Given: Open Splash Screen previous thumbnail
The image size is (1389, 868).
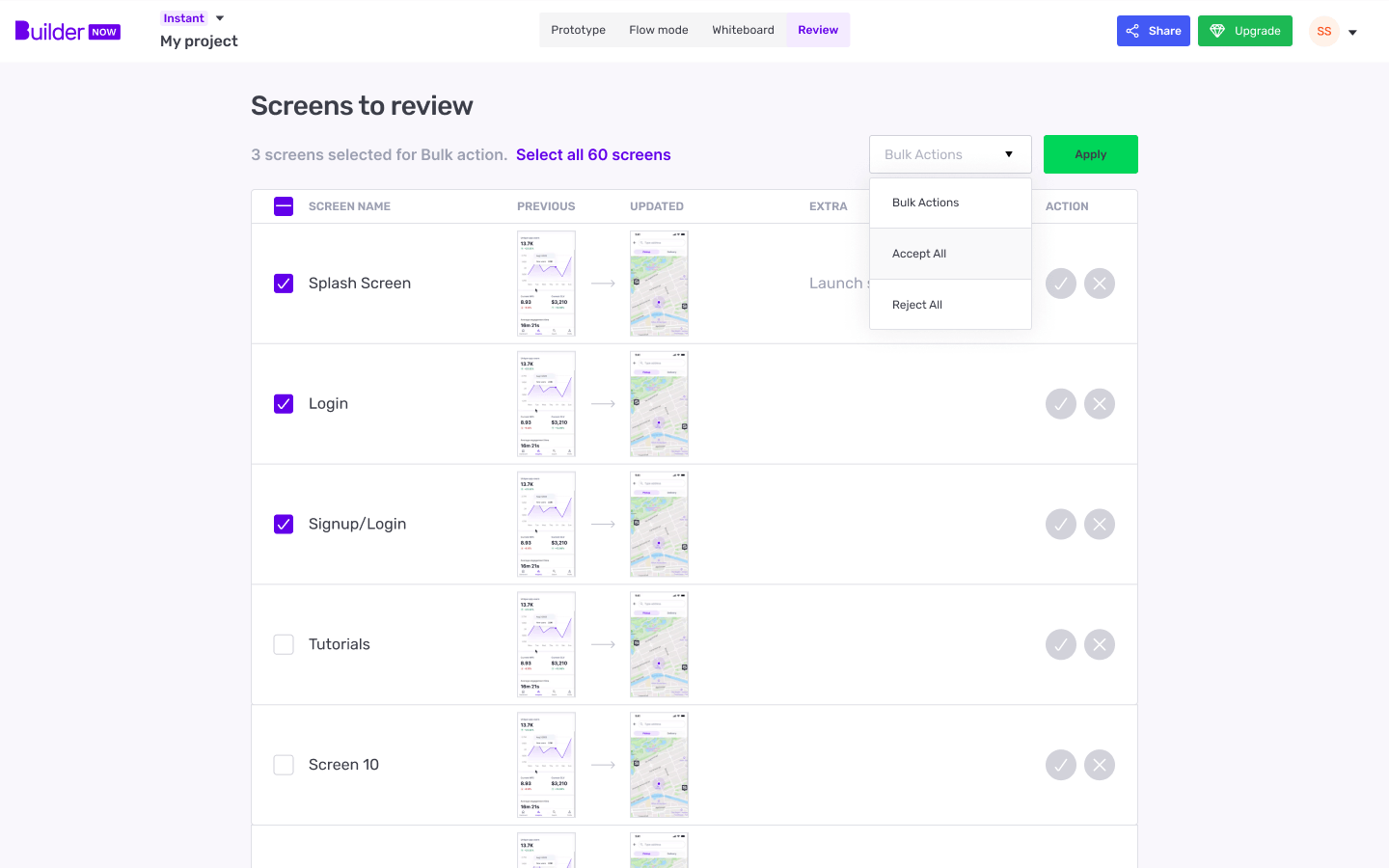Looking at the screenshot, I should tap(546, 284).
